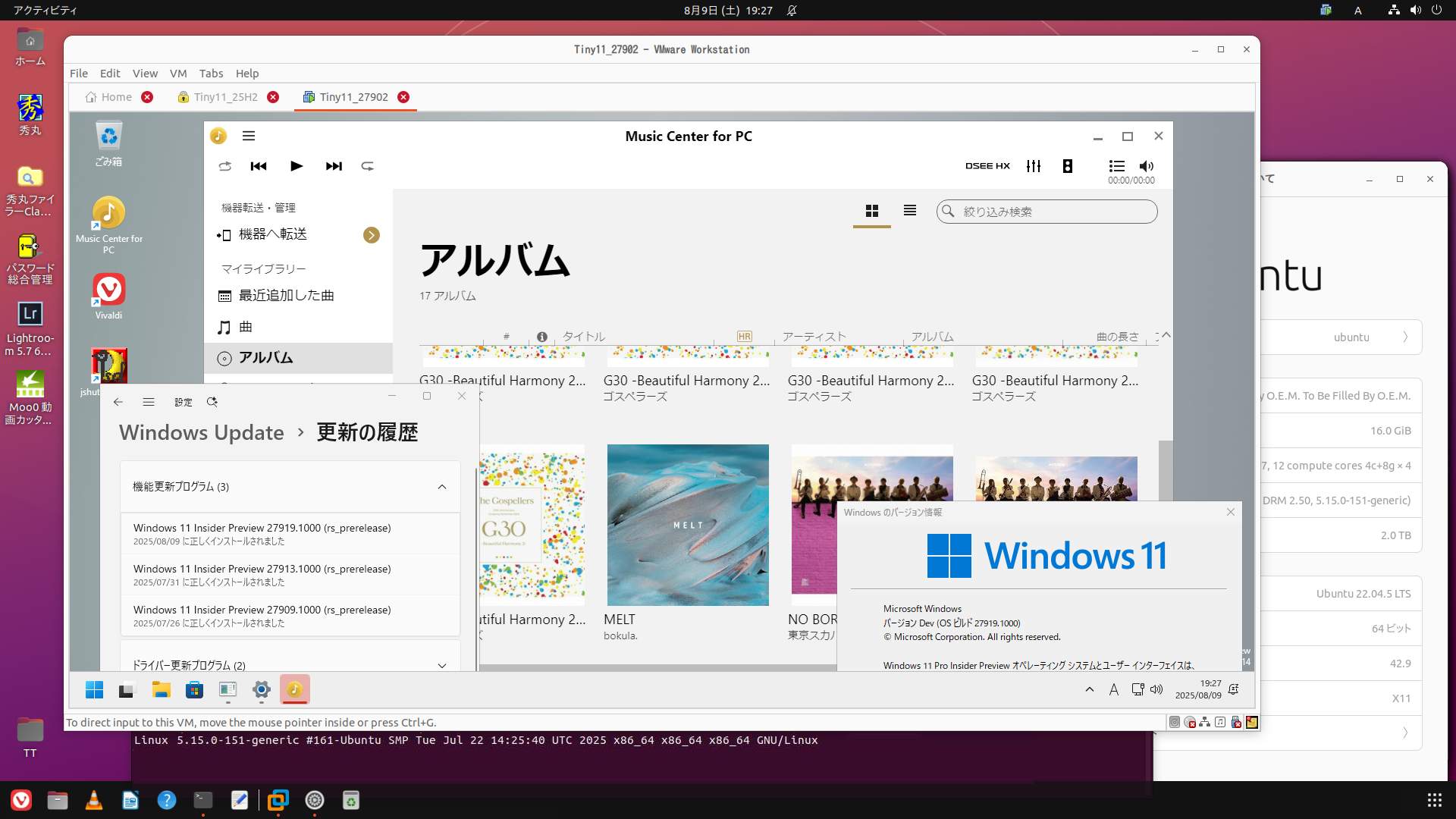Close the Tiny11_27902 tab
Viewport: 1456px width, 819px height.
[x=403, y=97]
